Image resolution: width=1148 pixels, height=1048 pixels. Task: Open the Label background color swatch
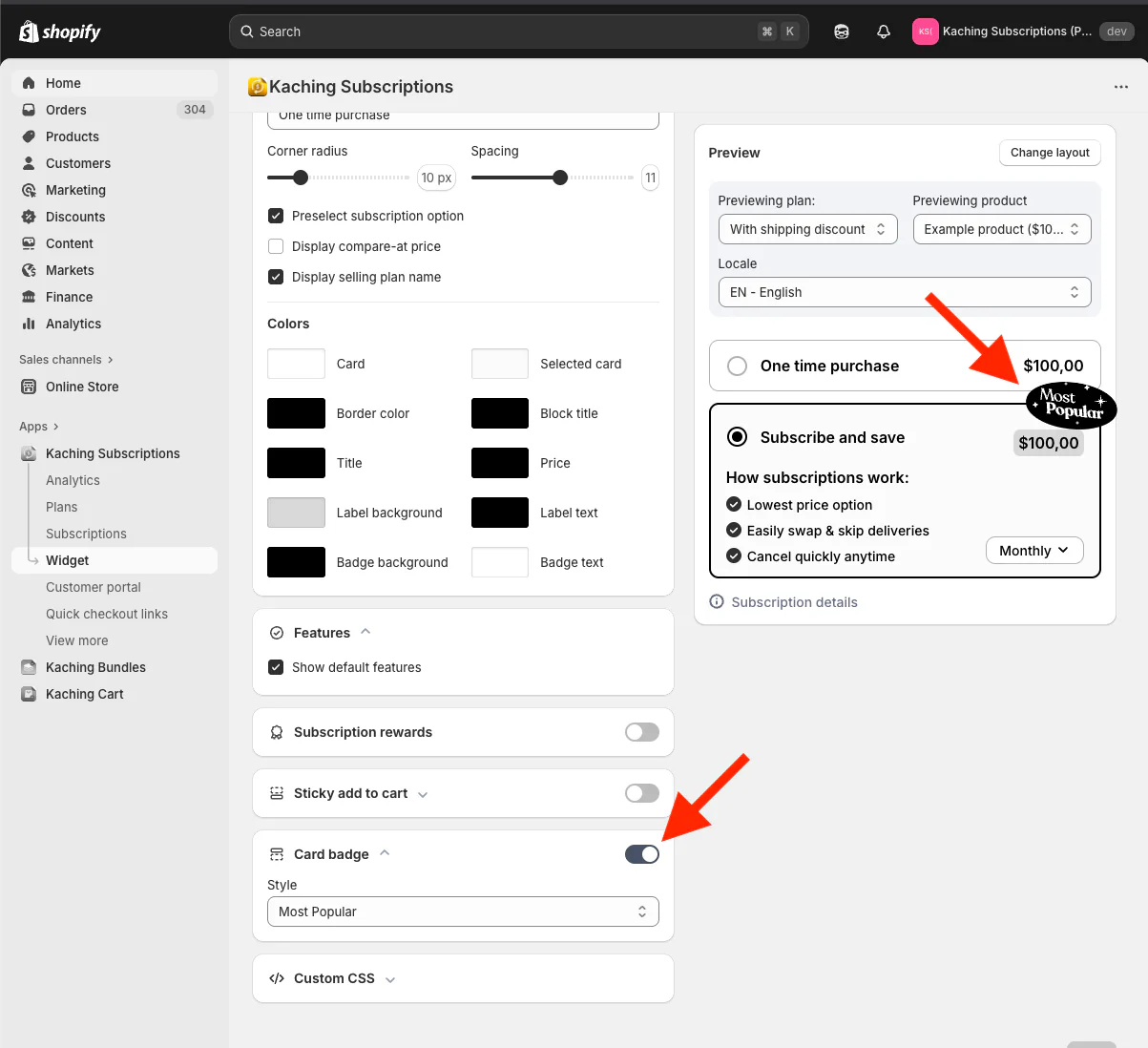[296, 513]
